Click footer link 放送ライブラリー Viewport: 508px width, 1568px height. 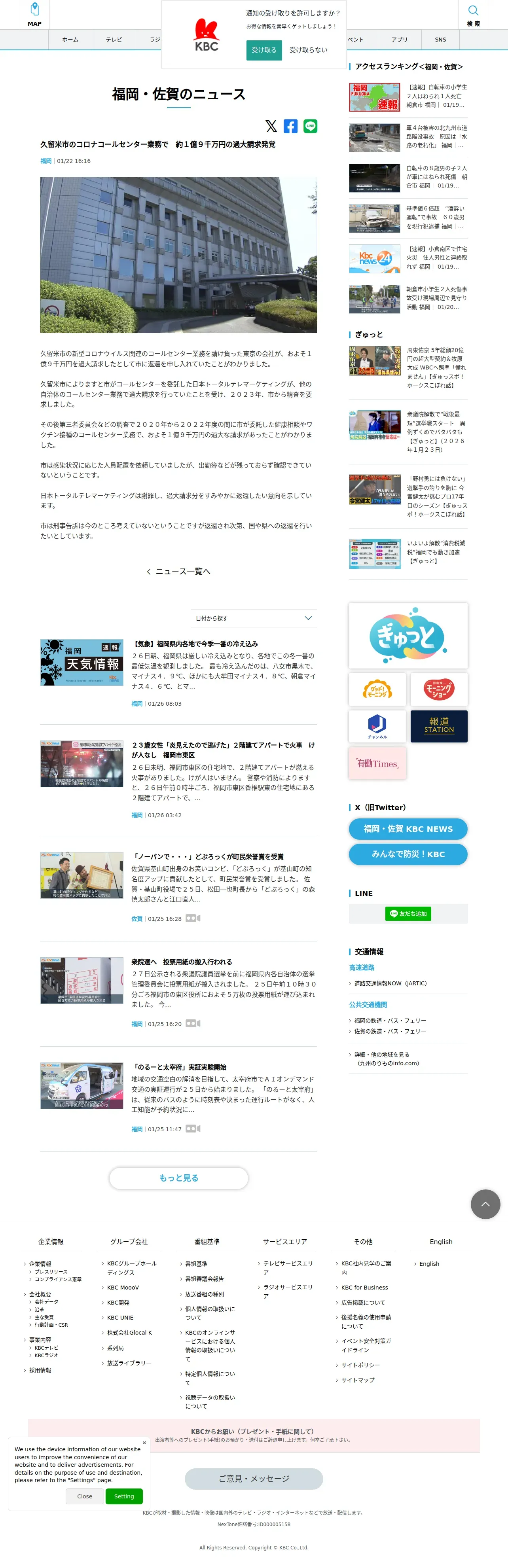click(x=129, y=1363)
